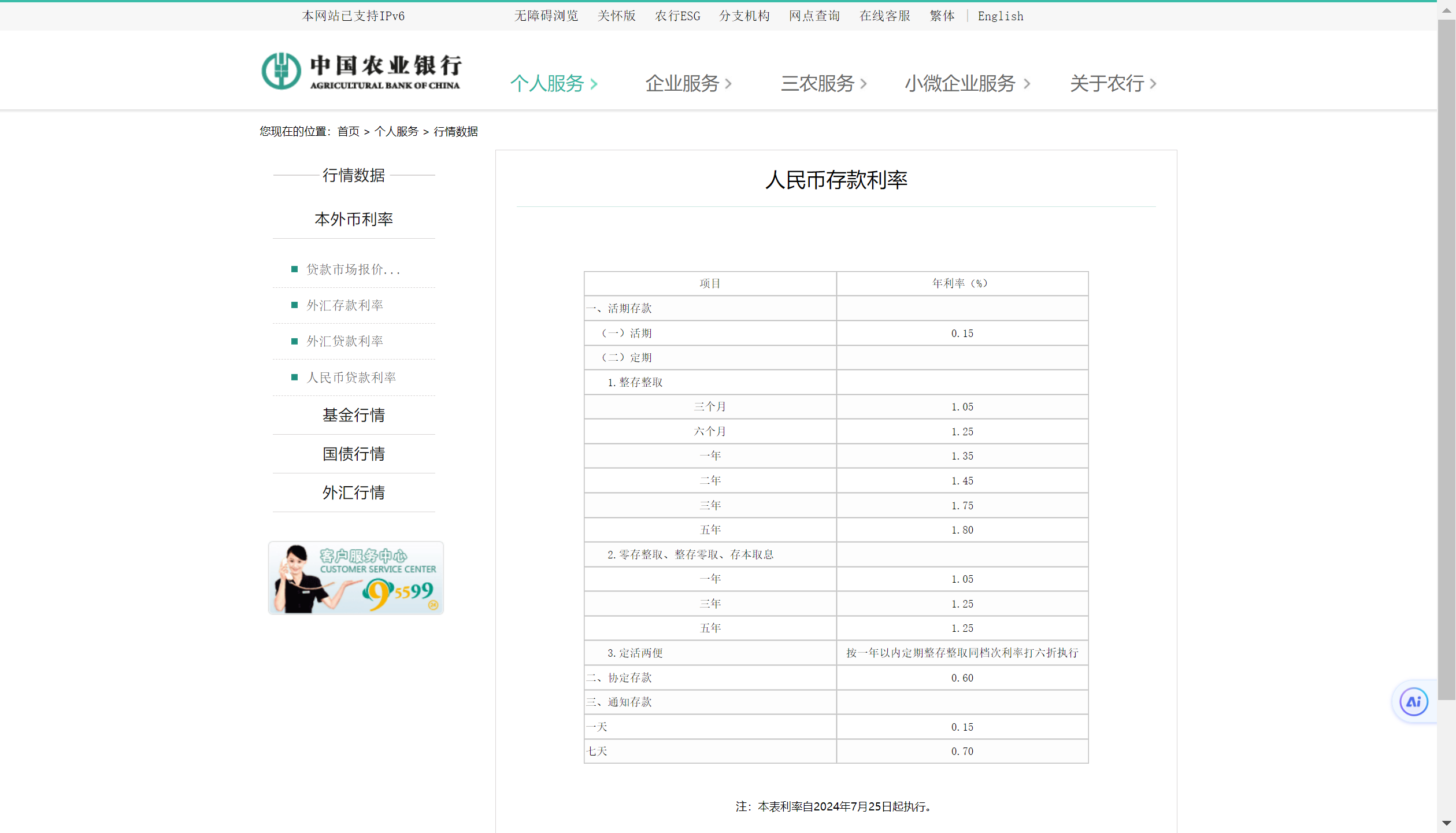Click the scrollbar down arrow
Viewport: 1456px width, 833px height.
coord(1446,823)
